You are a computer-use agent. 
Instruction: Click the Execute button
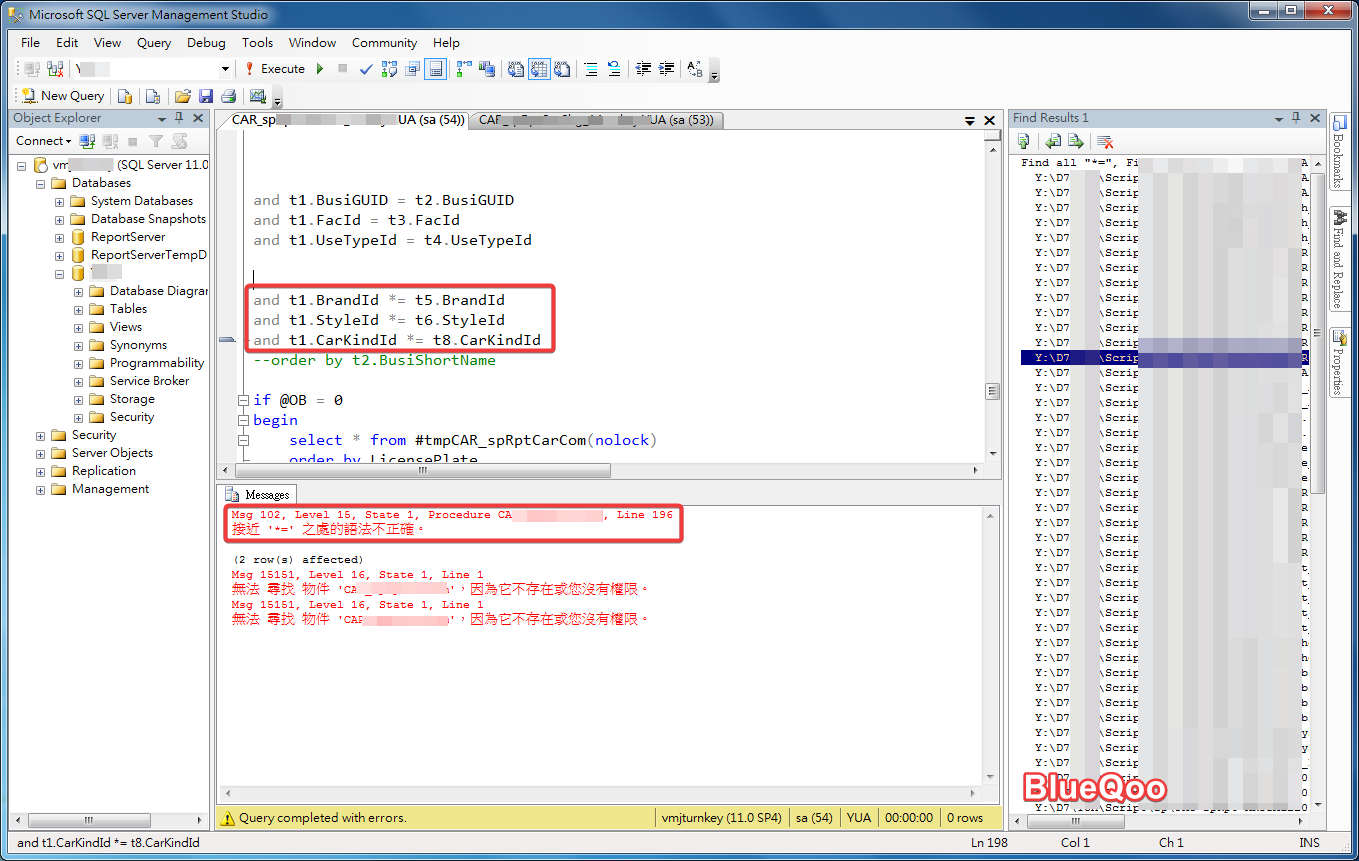pyautogui.click(x=275, y=69)
